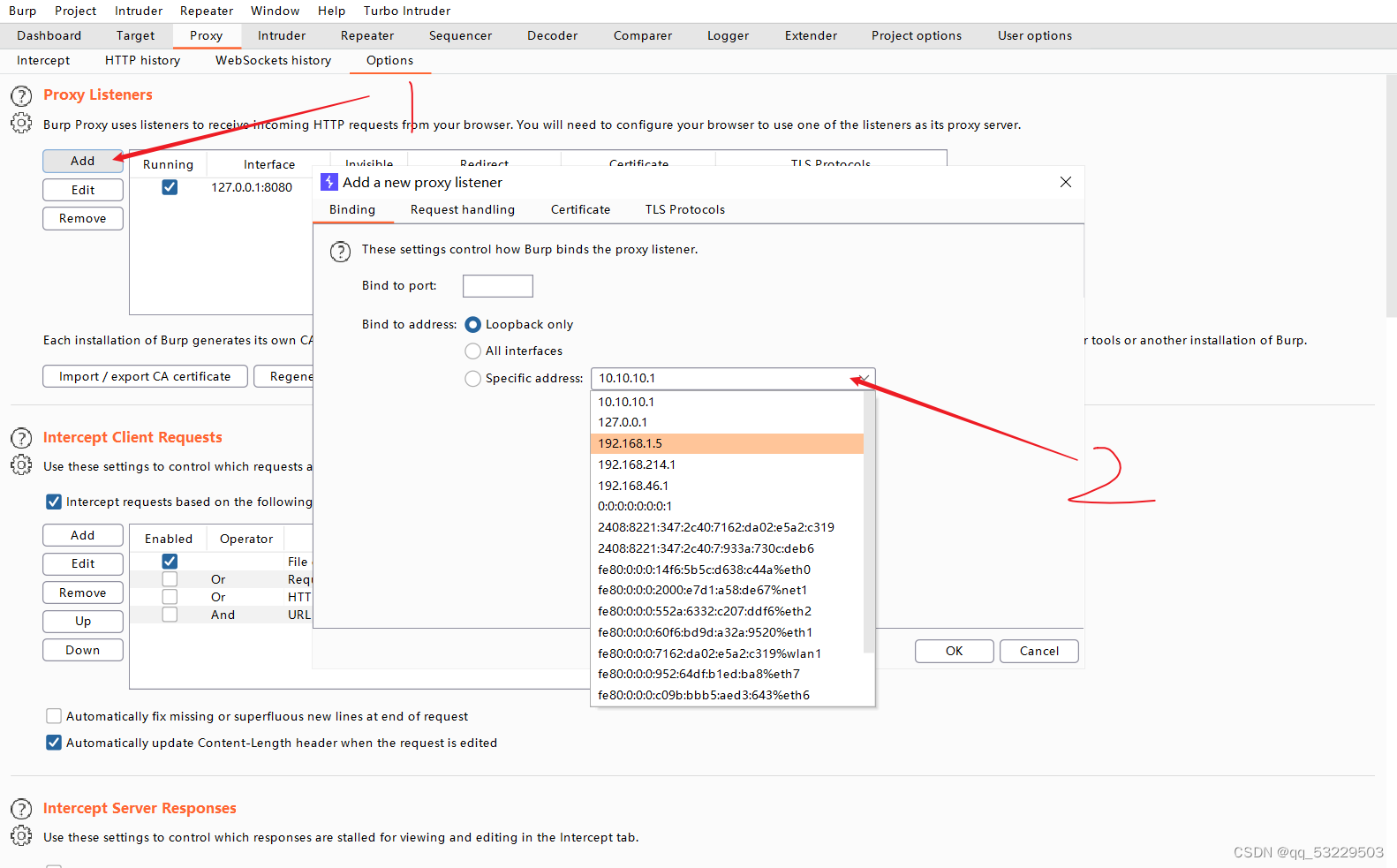The width and height of the screenshot is (1397, 868).
Task: Choose the 2408 address ending c319
Action: pos(727,527)
